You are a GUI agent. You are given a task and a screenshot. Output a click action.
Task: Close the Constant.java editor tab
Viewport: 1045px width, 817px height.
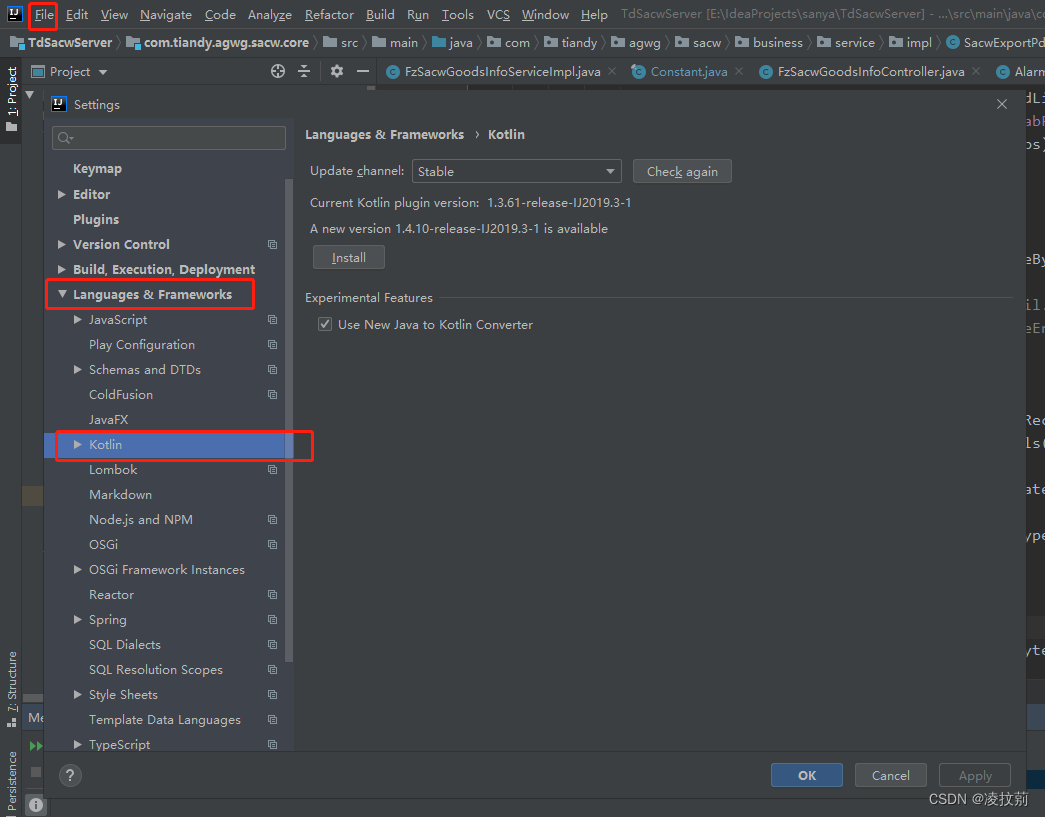739,71
